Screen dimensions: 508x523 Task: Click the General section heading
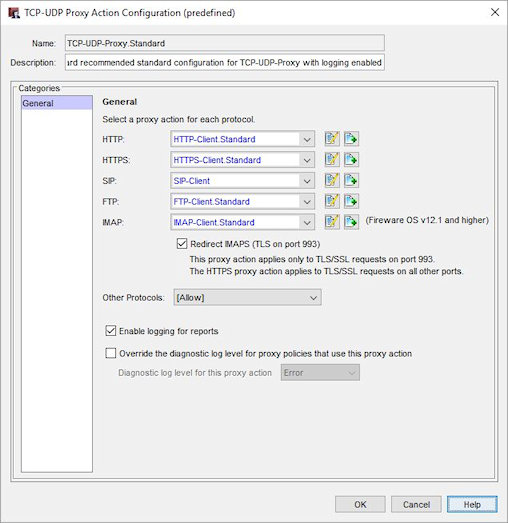(120, 102)
